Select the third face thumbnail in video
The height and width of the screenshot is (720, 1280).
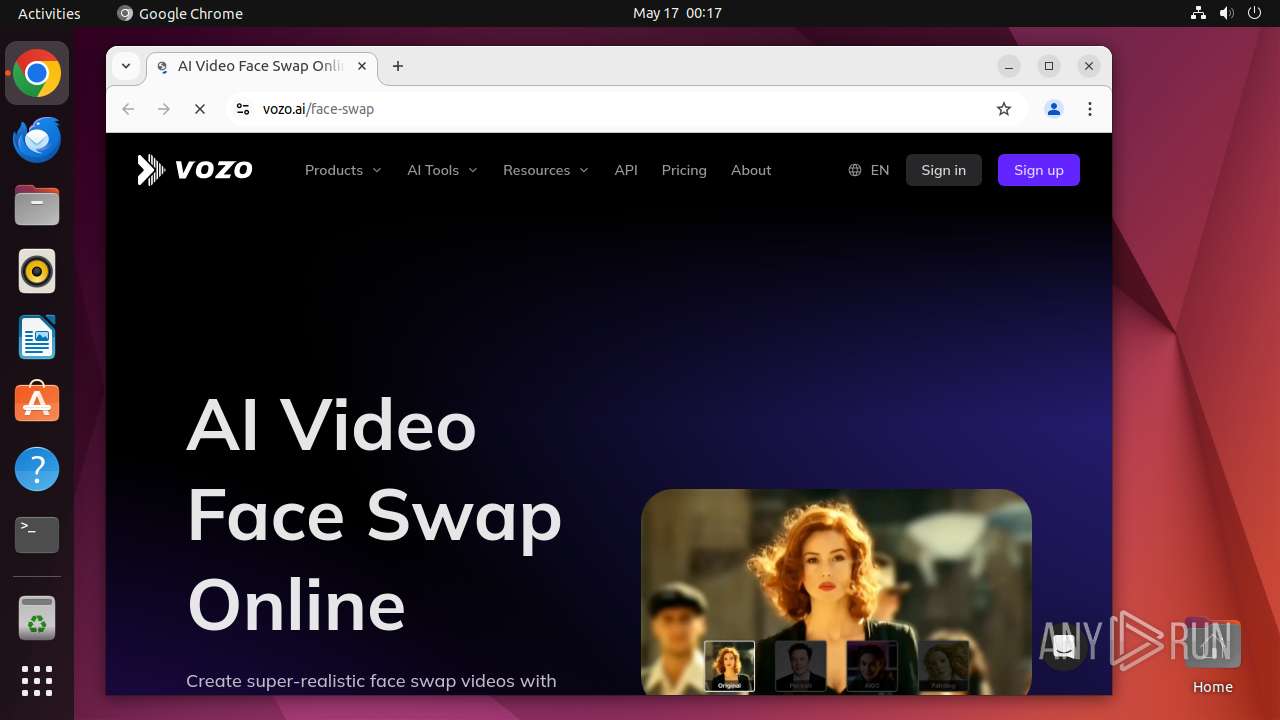871,667
